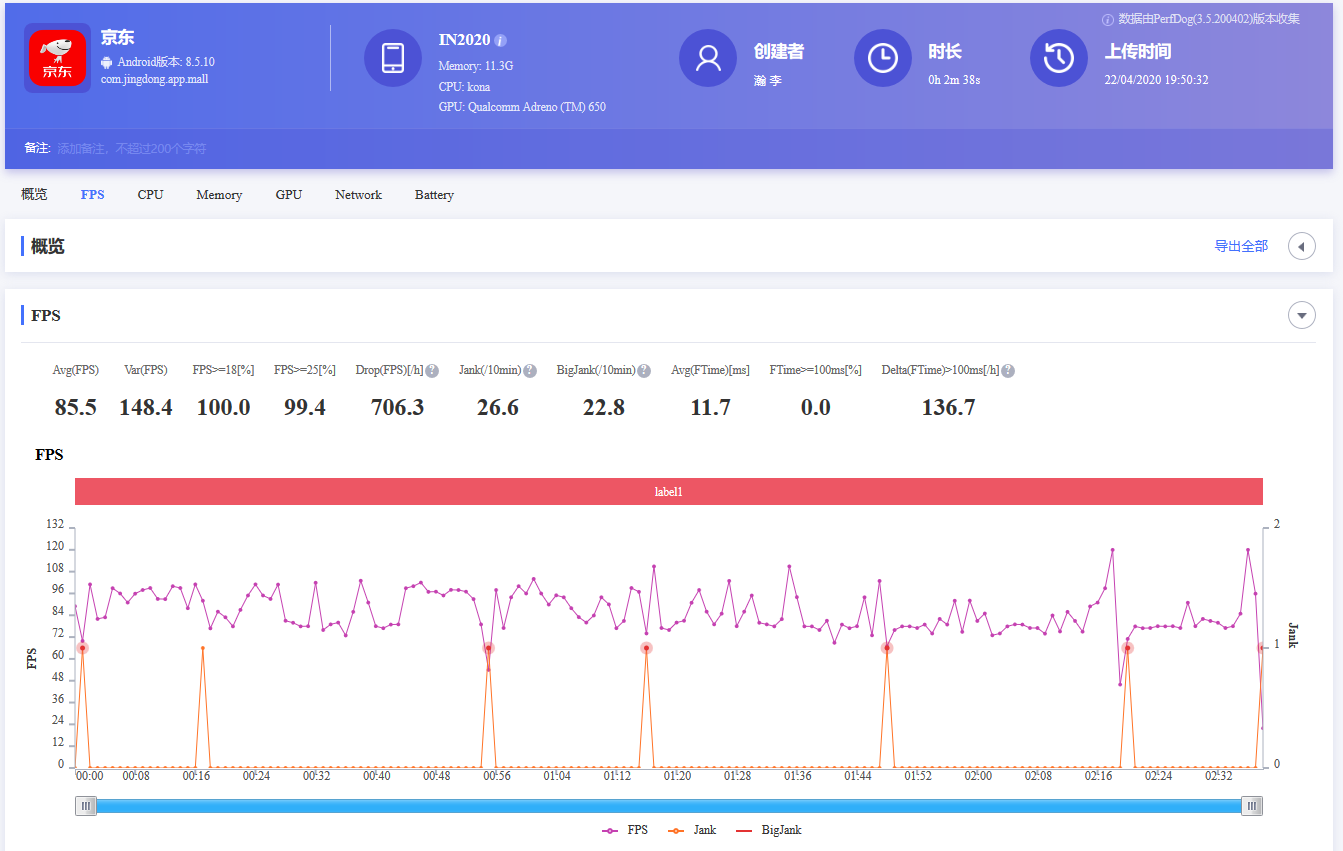This screenshot has height=851, width=1343.
Task: Click help icon beside BigJank(/10min)
Action: [x=644, y=371]
